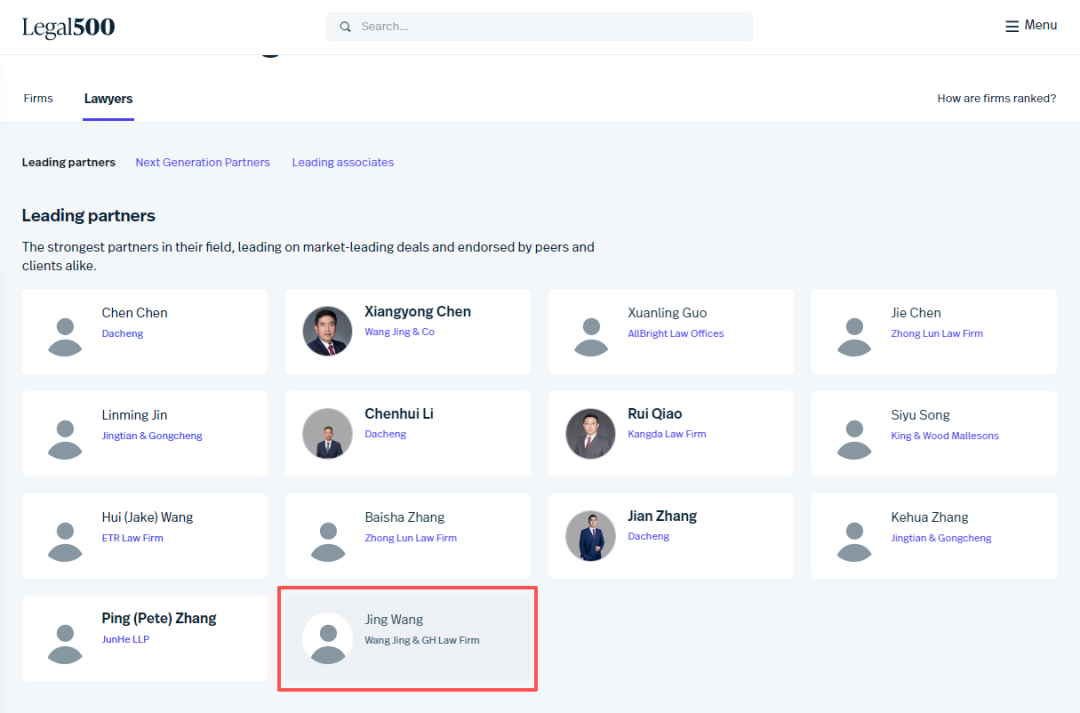Open JunHe LLP firm link
This screenshot has height=713, width=1080.
coord(125,639)
